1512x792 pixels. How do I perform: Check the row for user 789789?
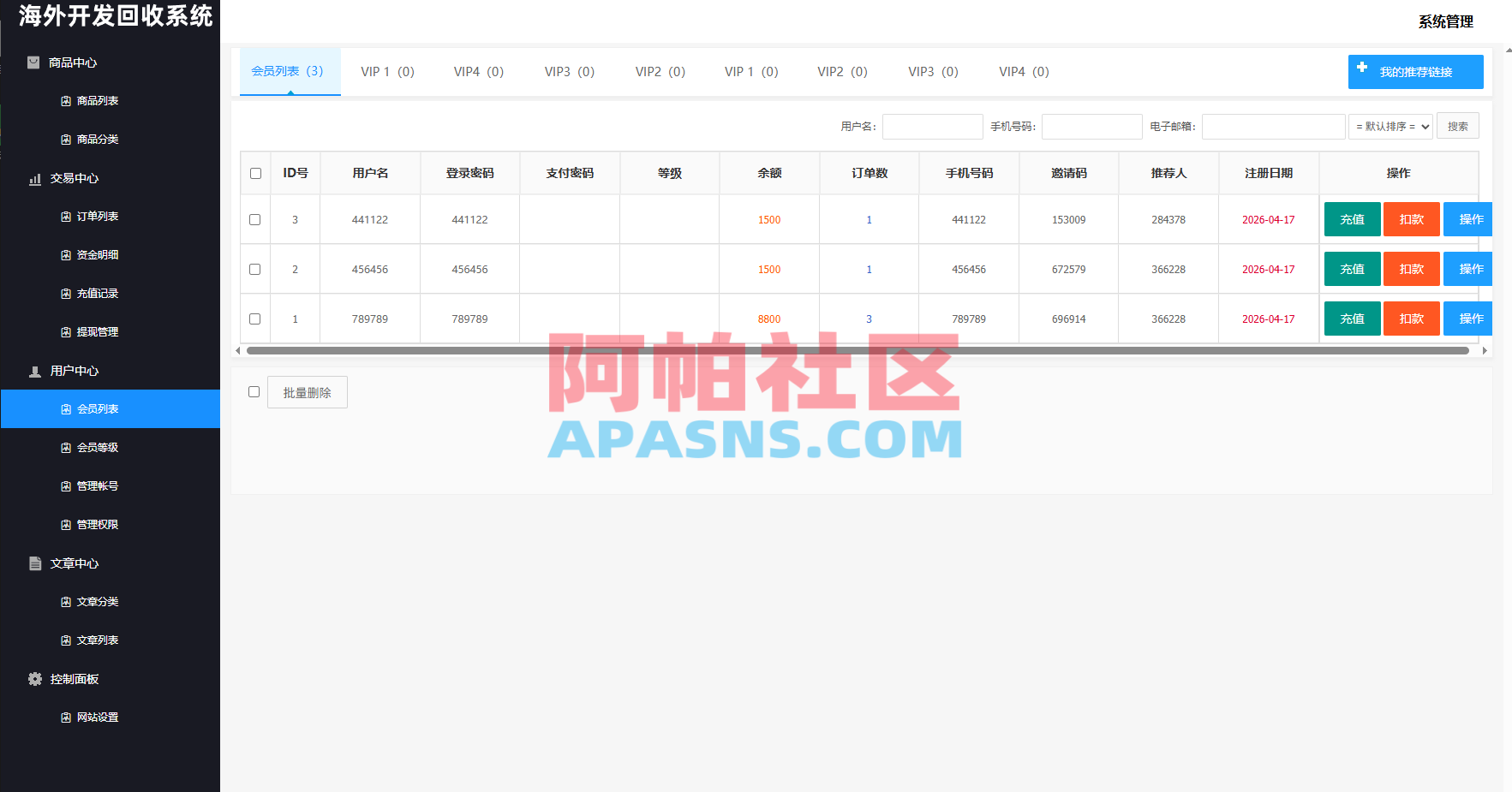click(x=254, y=319)
